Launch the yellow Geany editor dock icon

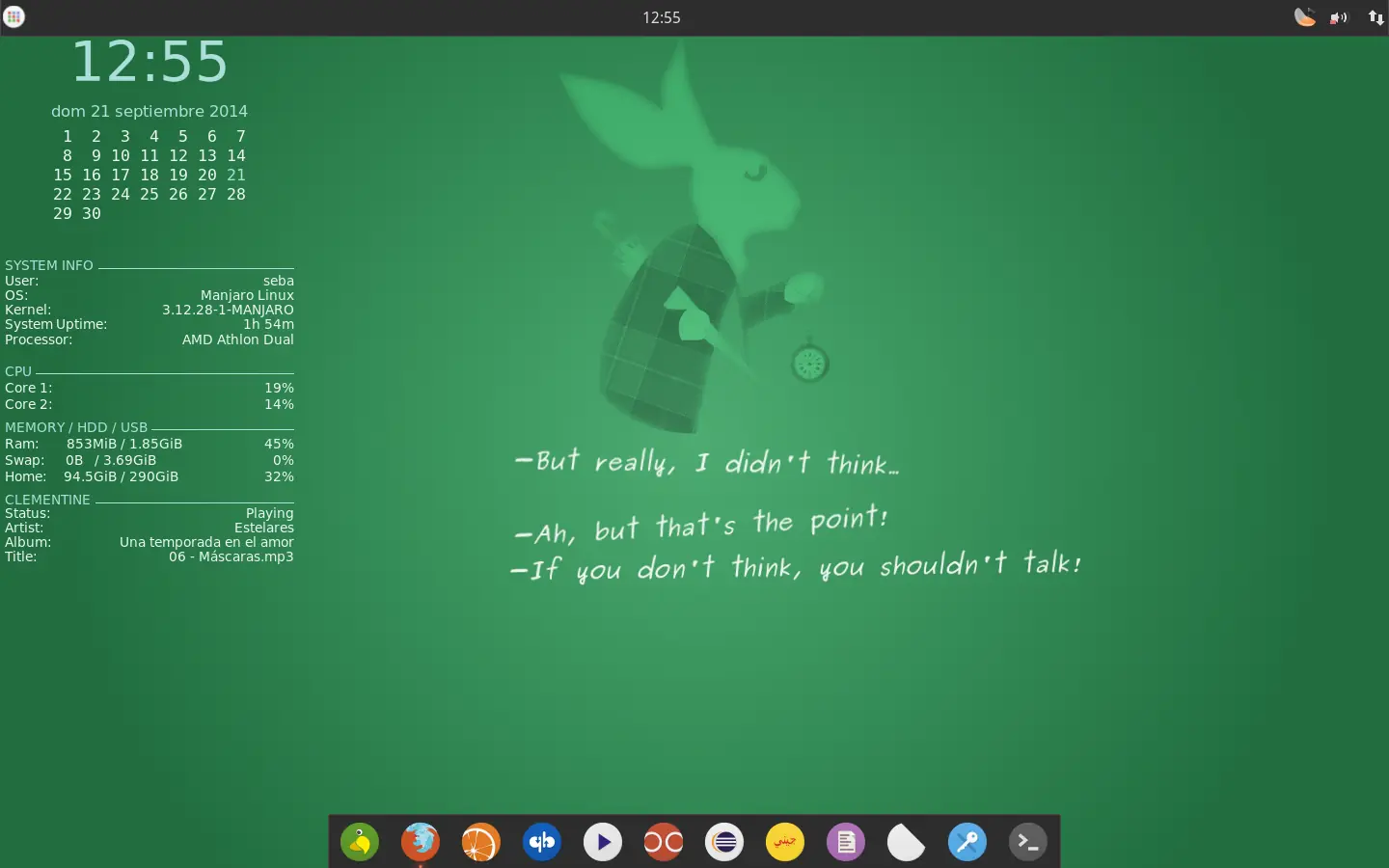785,842
